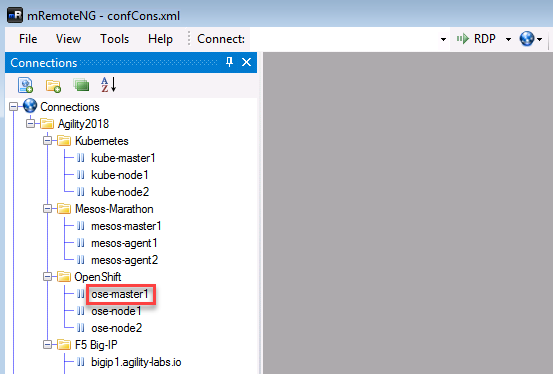Click the globe icon in the top toolbar
The image size is (553, 374).
[527, 38]
